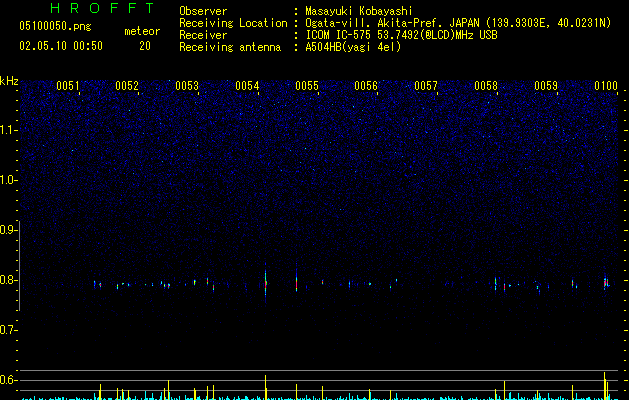Click the 1.0 kHz axis label
The height and width of the screenshot is (400, 629).
[8, 180]
